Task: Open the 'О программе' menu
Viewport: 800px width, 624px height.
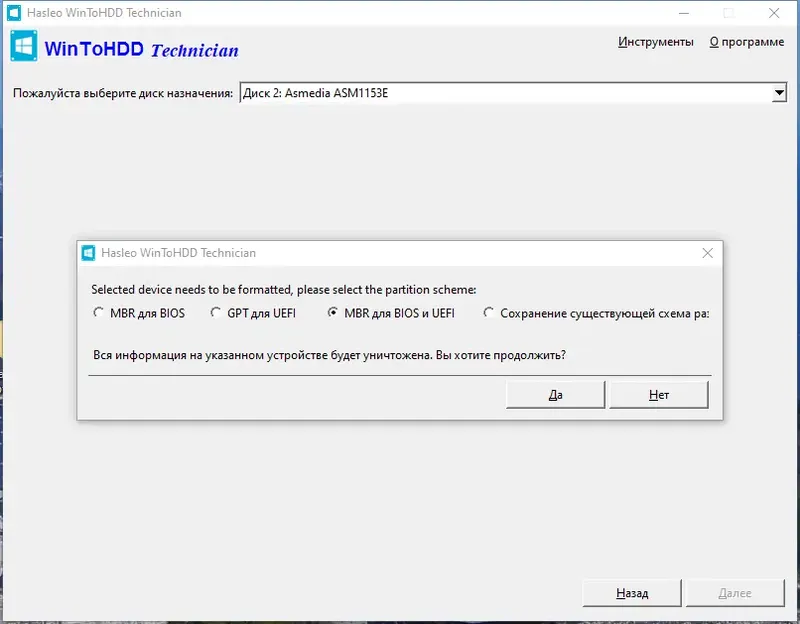Action: click(x=746, y=42)
